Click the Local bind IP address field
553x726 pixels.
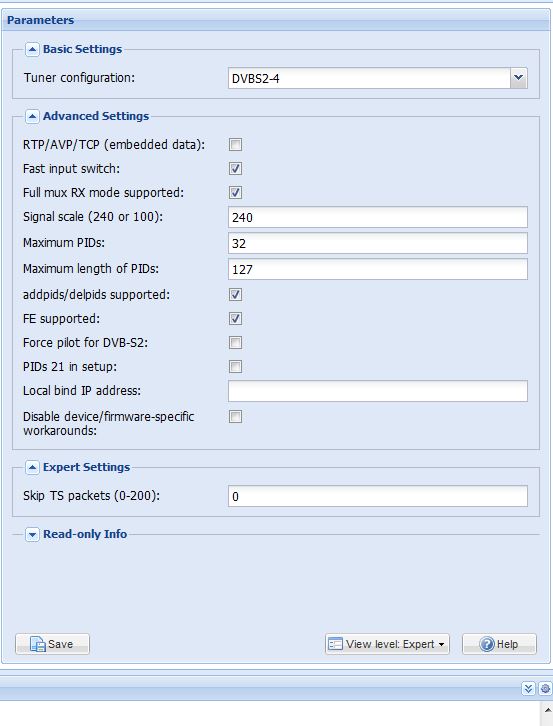377,391
